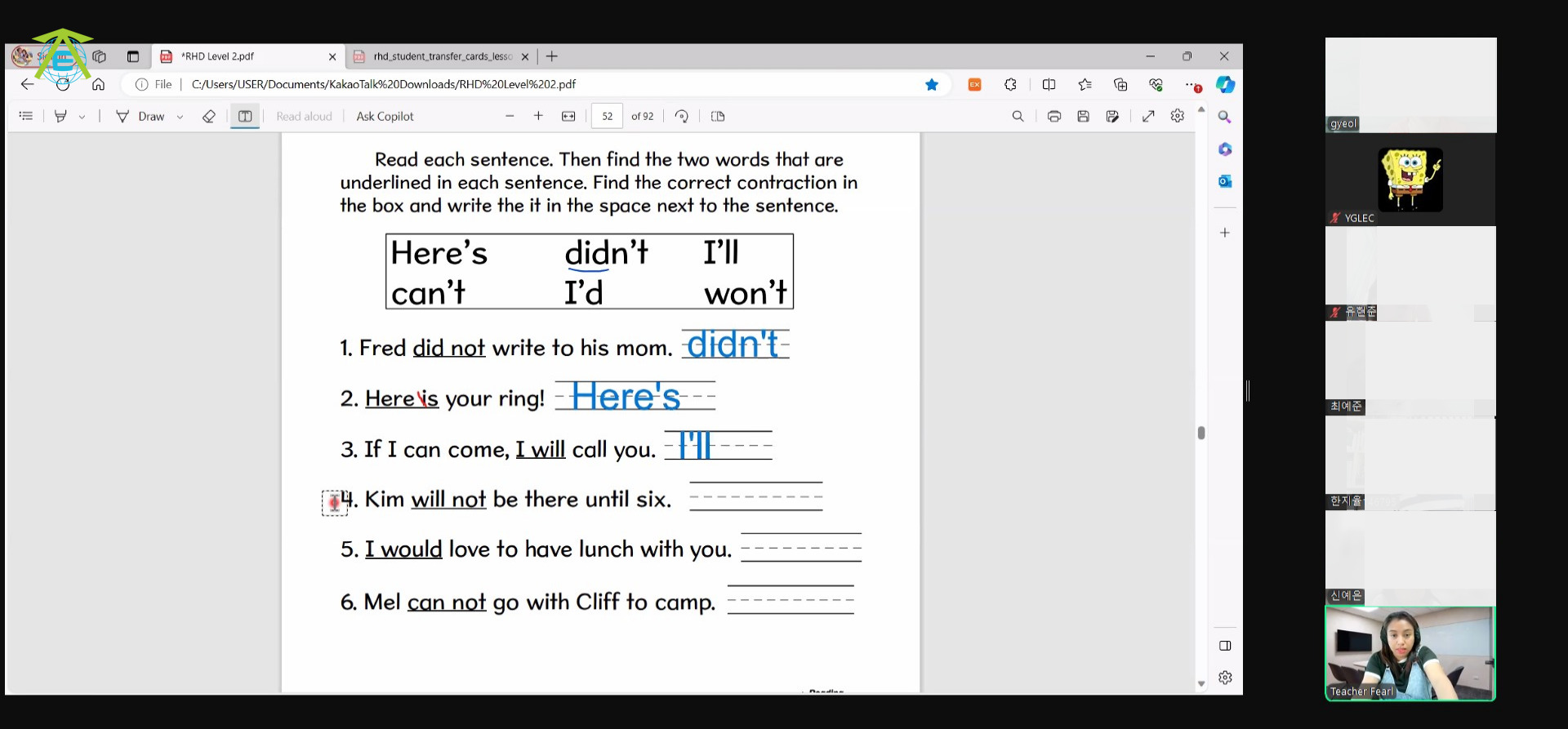1568x729 pixels.
Task: Toggle the sidebar visibility button
Action: click(x=1225, y=646)
